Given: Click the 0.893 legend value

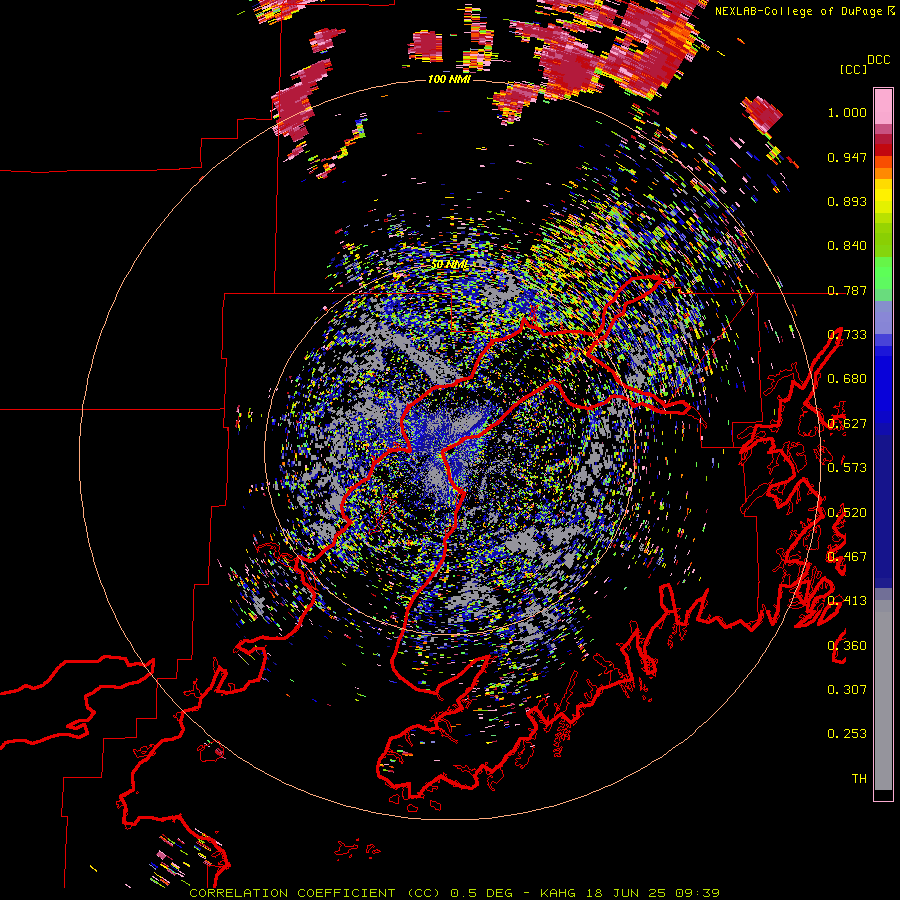Looking at the screenshot, I should [847, 201].
